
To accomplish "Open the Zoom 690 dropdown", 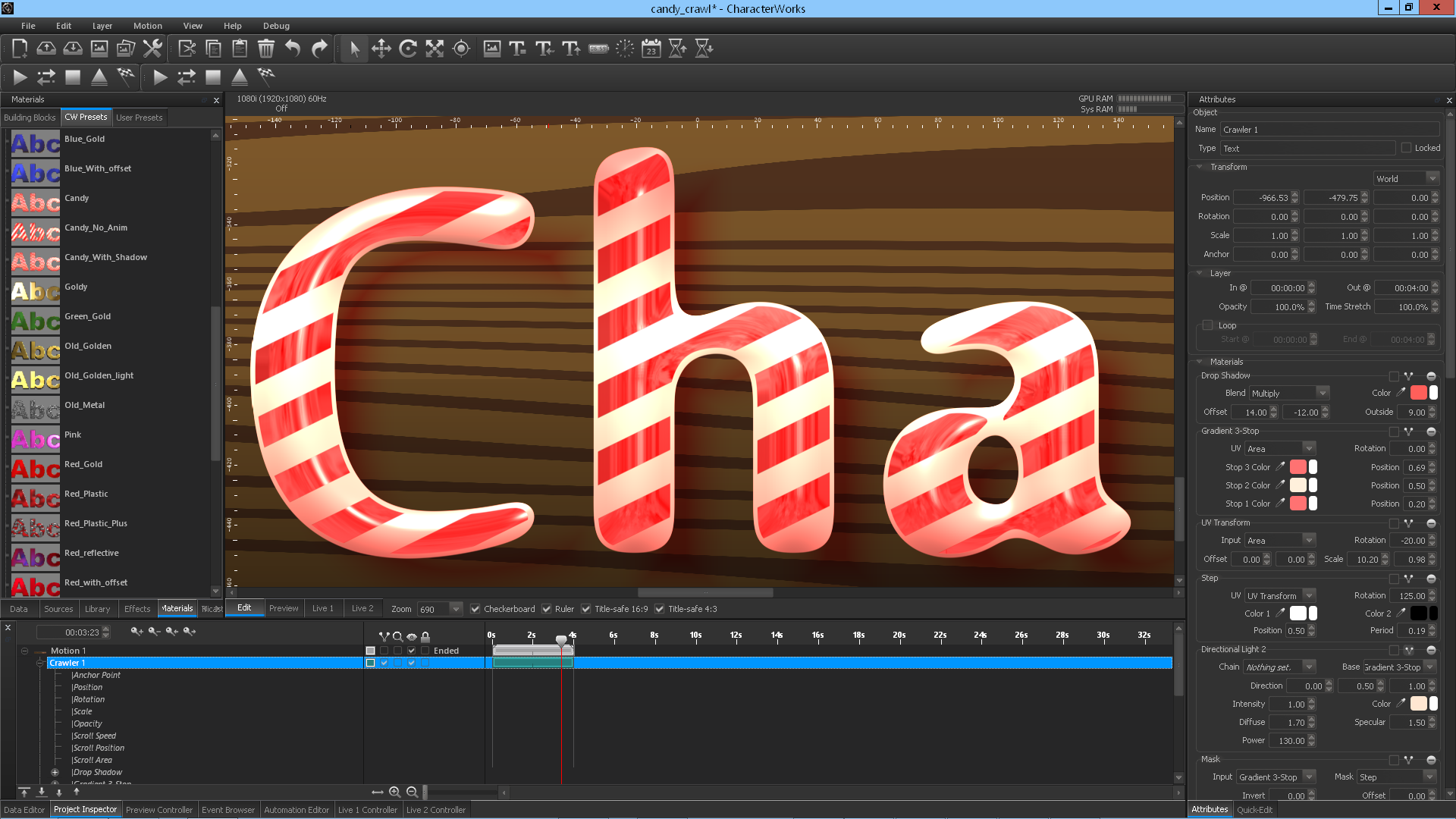I will (456, 609).
